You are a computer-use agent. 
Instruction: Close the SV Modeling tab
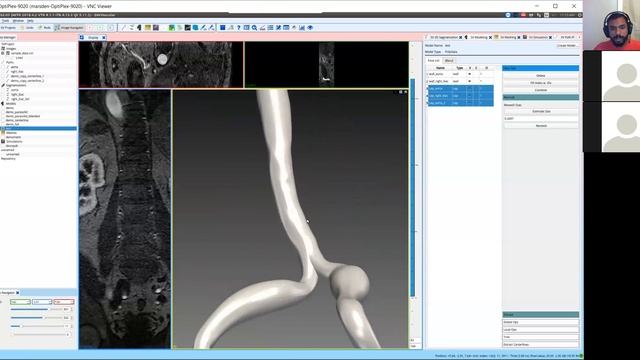(490, 38)
